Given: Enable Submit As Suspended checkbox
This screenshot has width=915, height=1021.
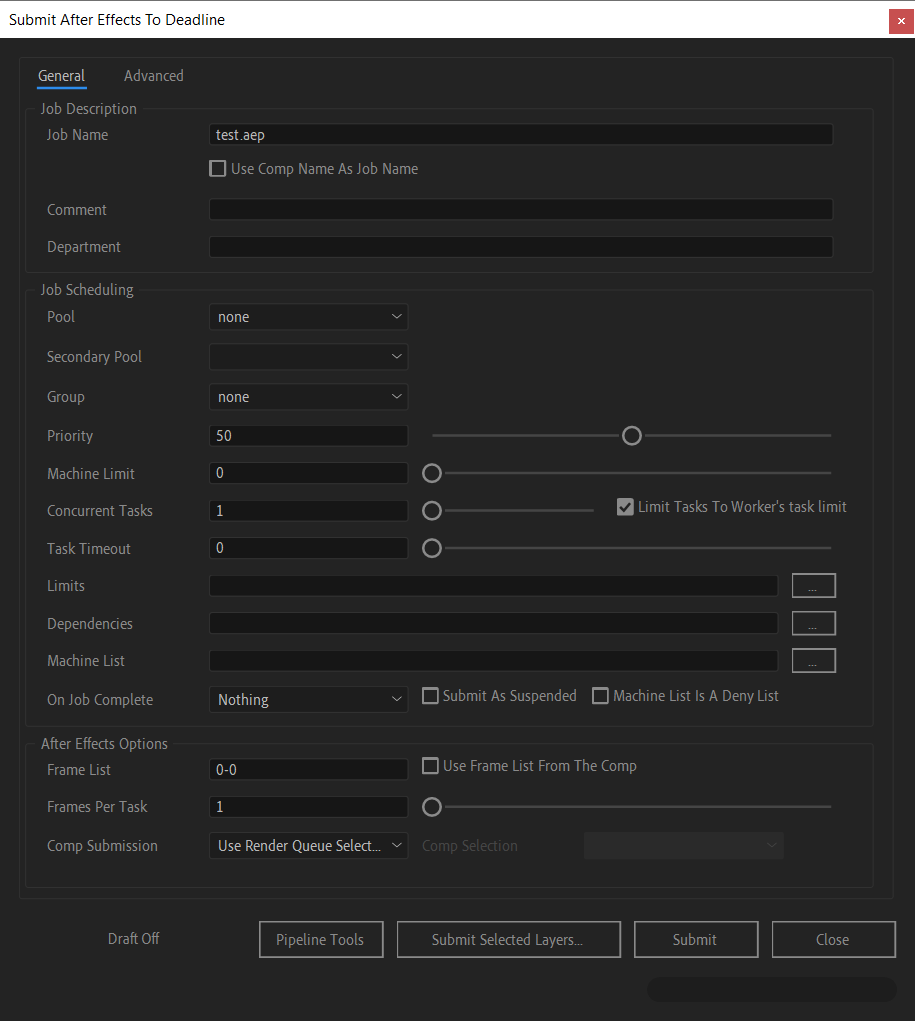Looking at the screenshot, I should [x=431, y=696].
